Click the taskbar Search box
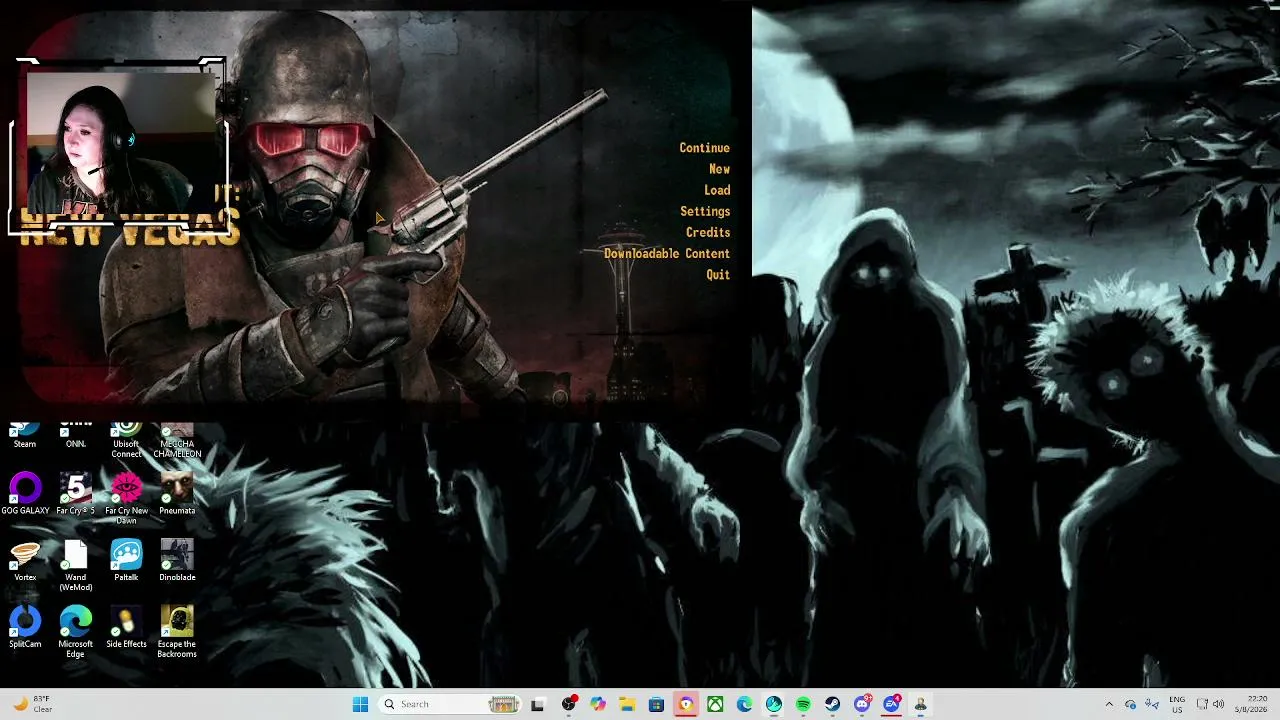 (x=450, y=704)
